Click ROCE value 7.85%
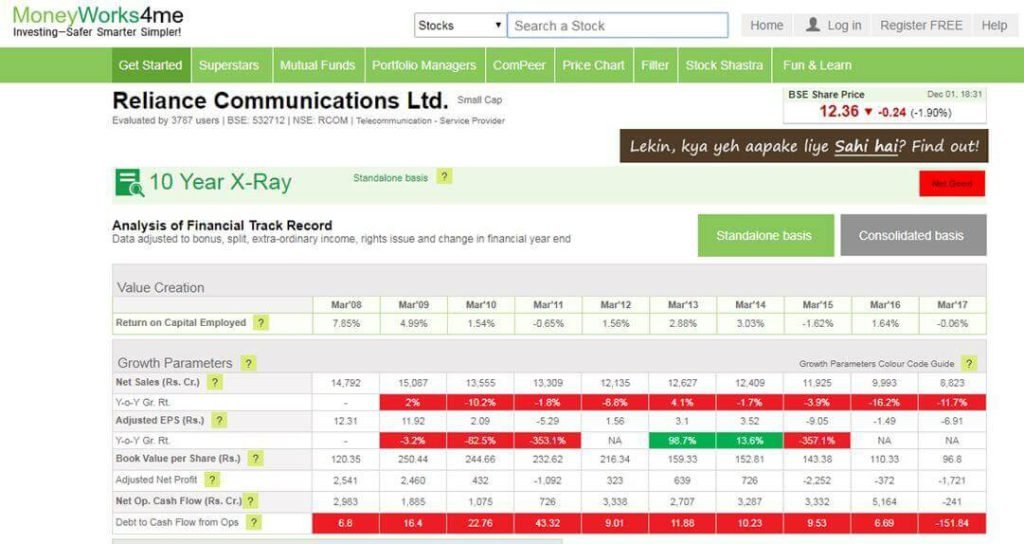Screen dimensions: 1024x544 tap(346, 323)
